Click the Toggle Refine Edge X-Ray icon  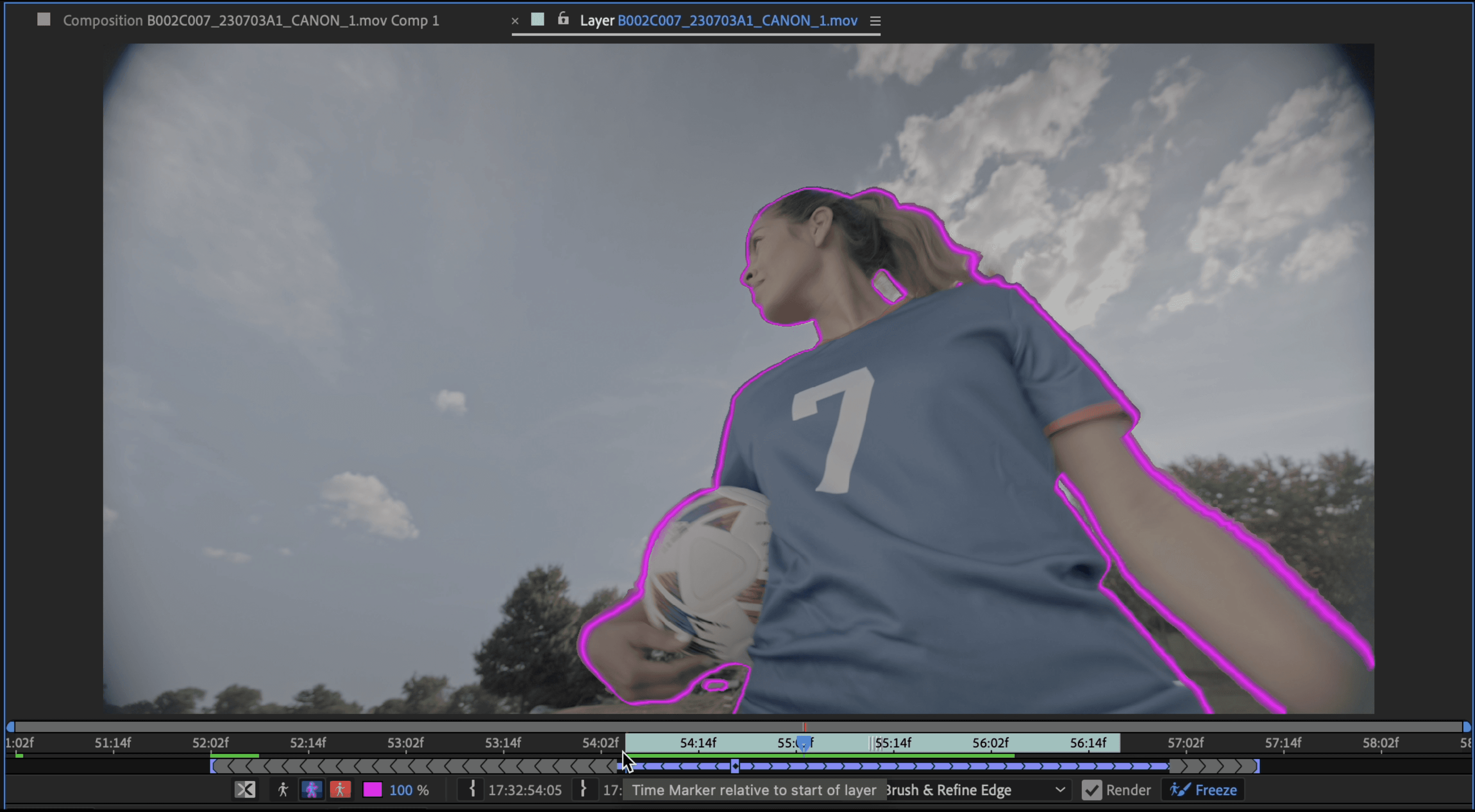pos(245,790)
